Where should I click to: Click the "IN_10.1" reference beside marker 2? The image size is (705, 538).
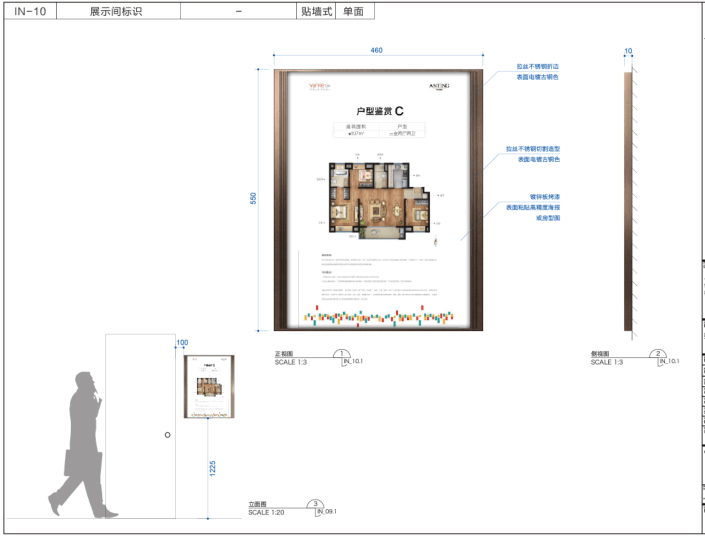click(x=669, y=361)
